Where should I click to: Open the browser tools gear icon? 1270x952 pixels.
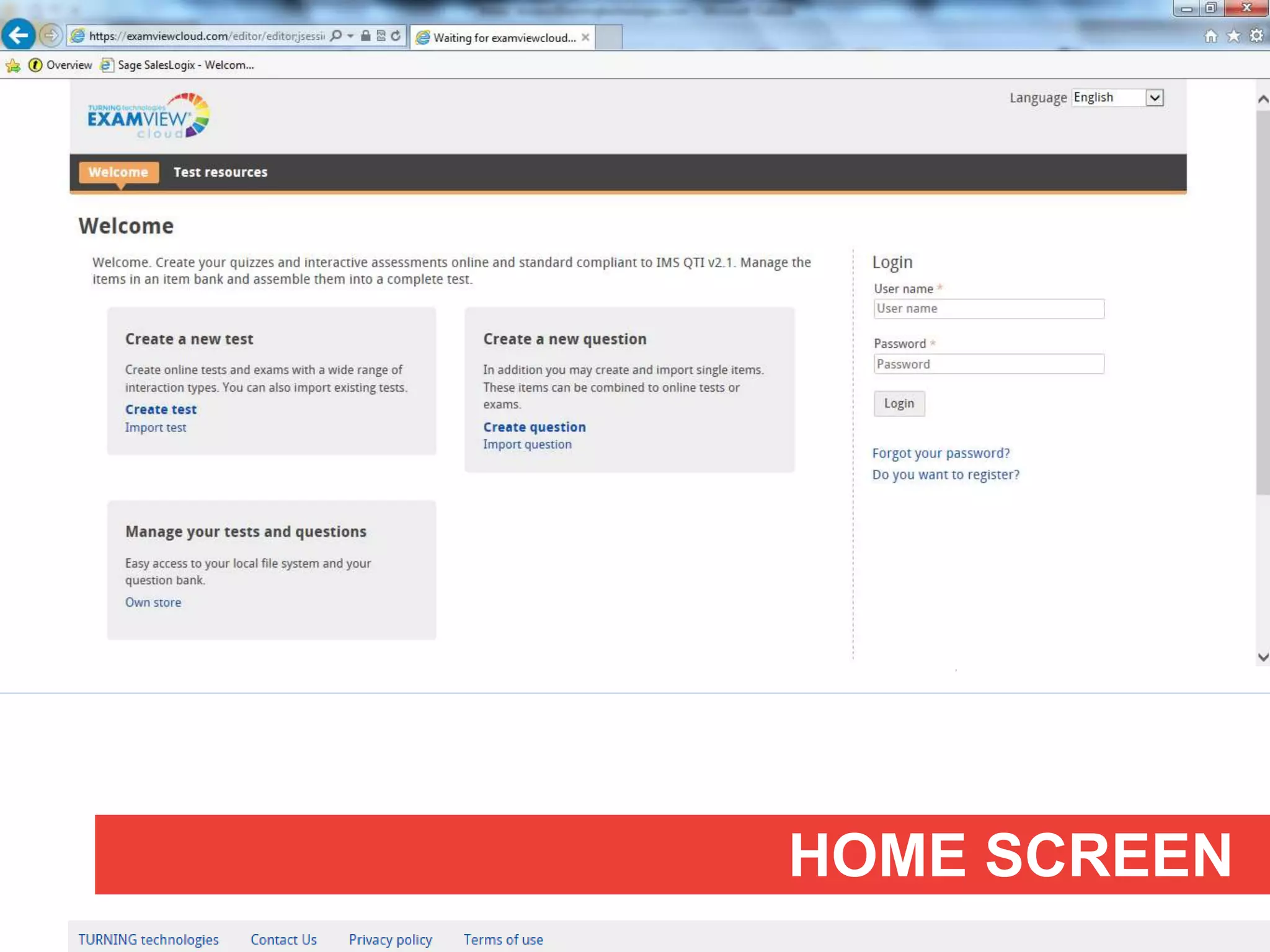1256,37
